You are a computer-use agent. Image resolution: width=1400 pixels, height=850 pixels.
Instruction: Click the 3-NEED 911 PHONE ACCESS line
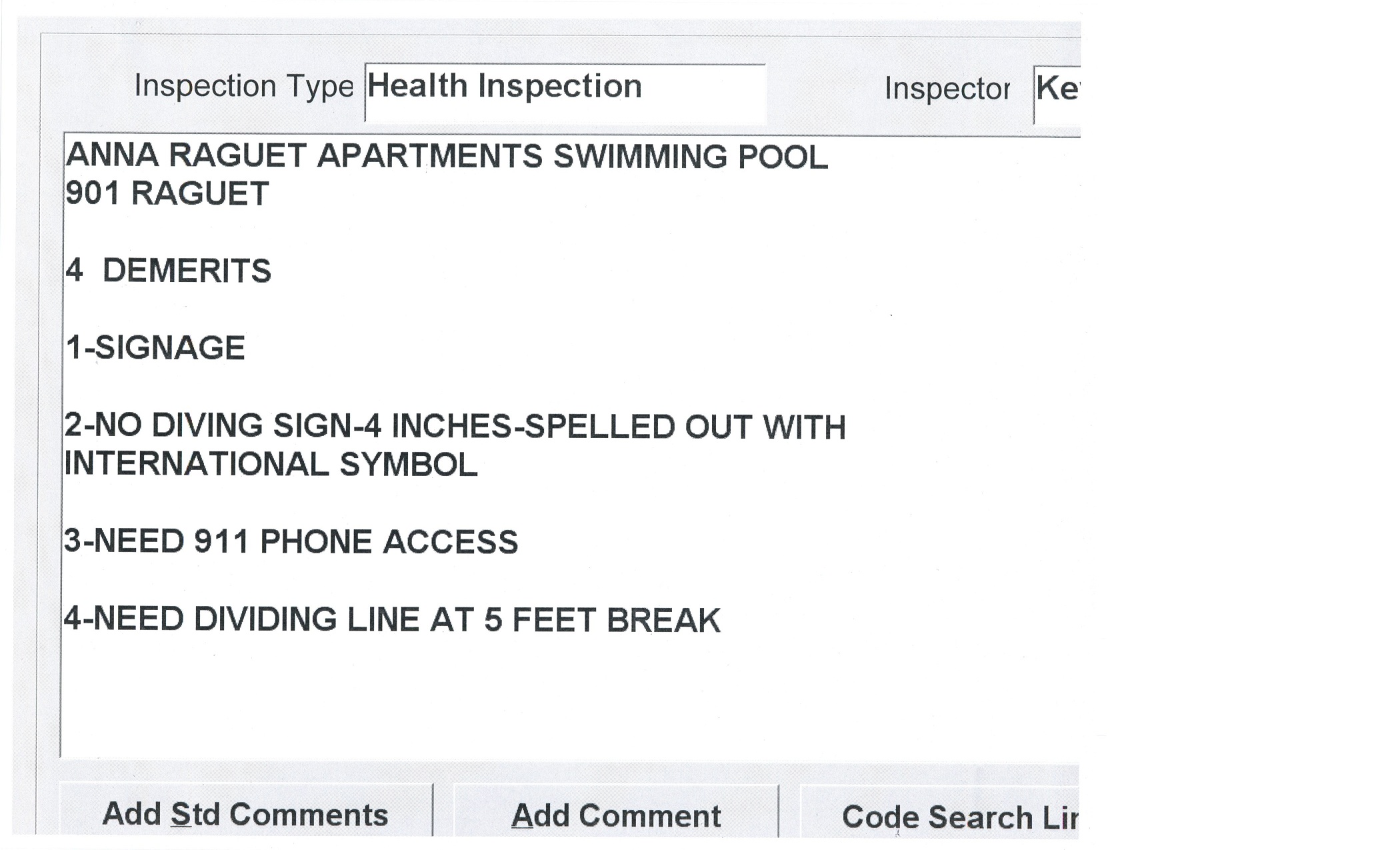291,541
